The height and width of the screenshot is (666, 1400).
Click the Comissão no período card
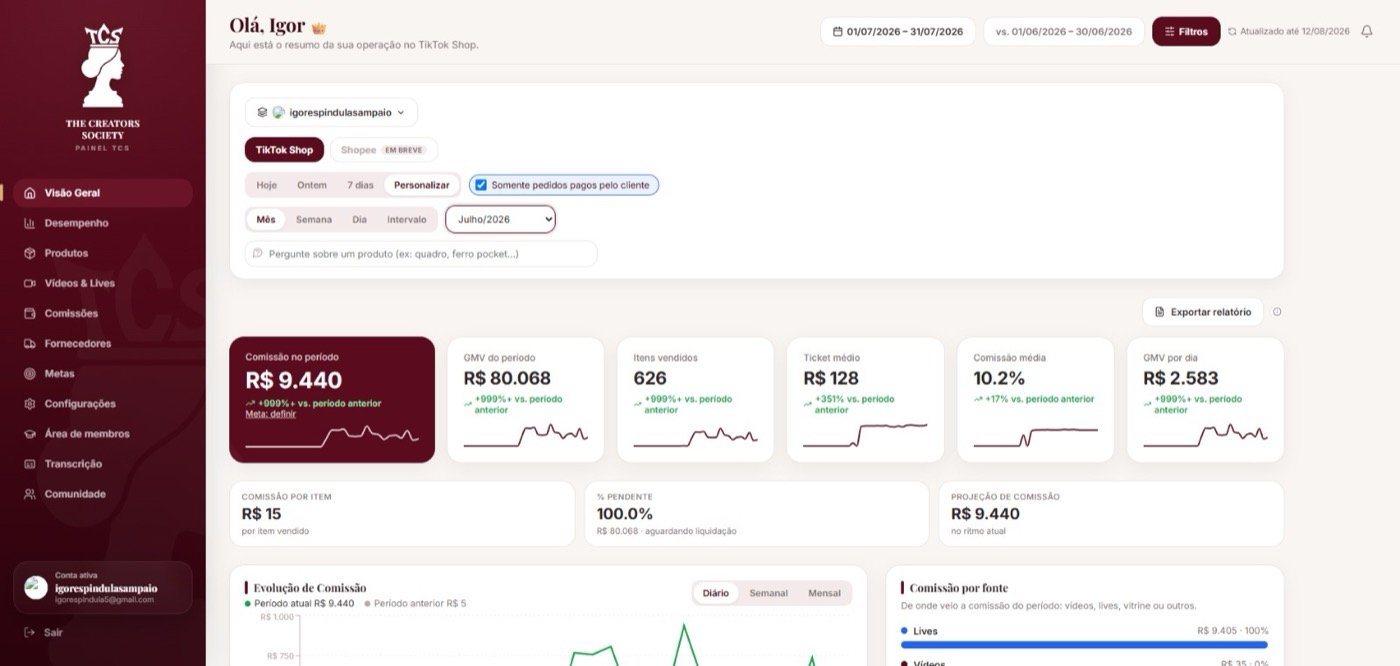click(x=332, y=400)
